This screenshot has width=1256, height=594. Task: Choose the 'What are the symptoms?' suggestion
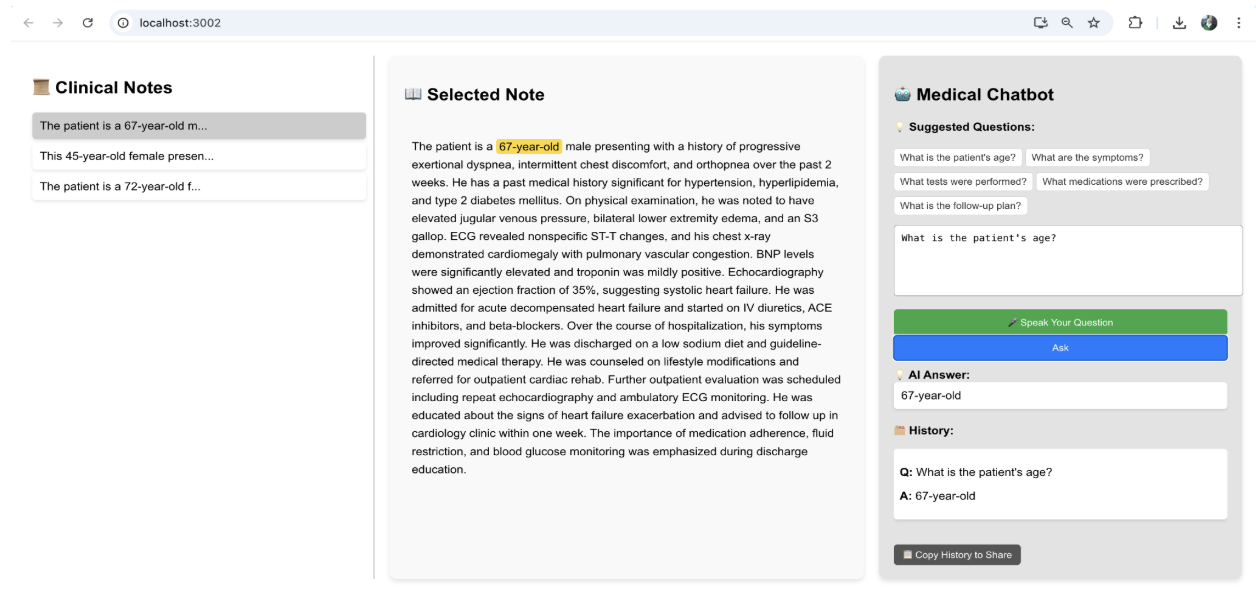pos(1087,157)
